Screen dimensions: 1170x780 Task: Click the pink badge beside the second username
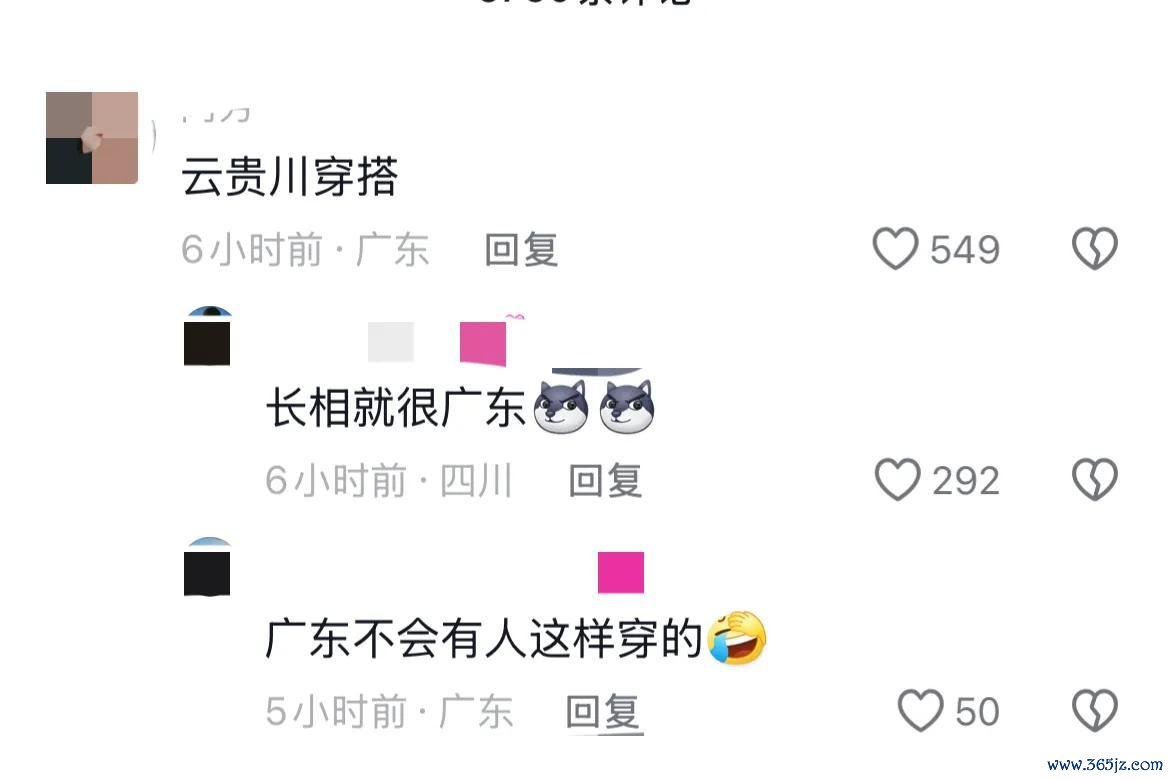coord(483,343)
